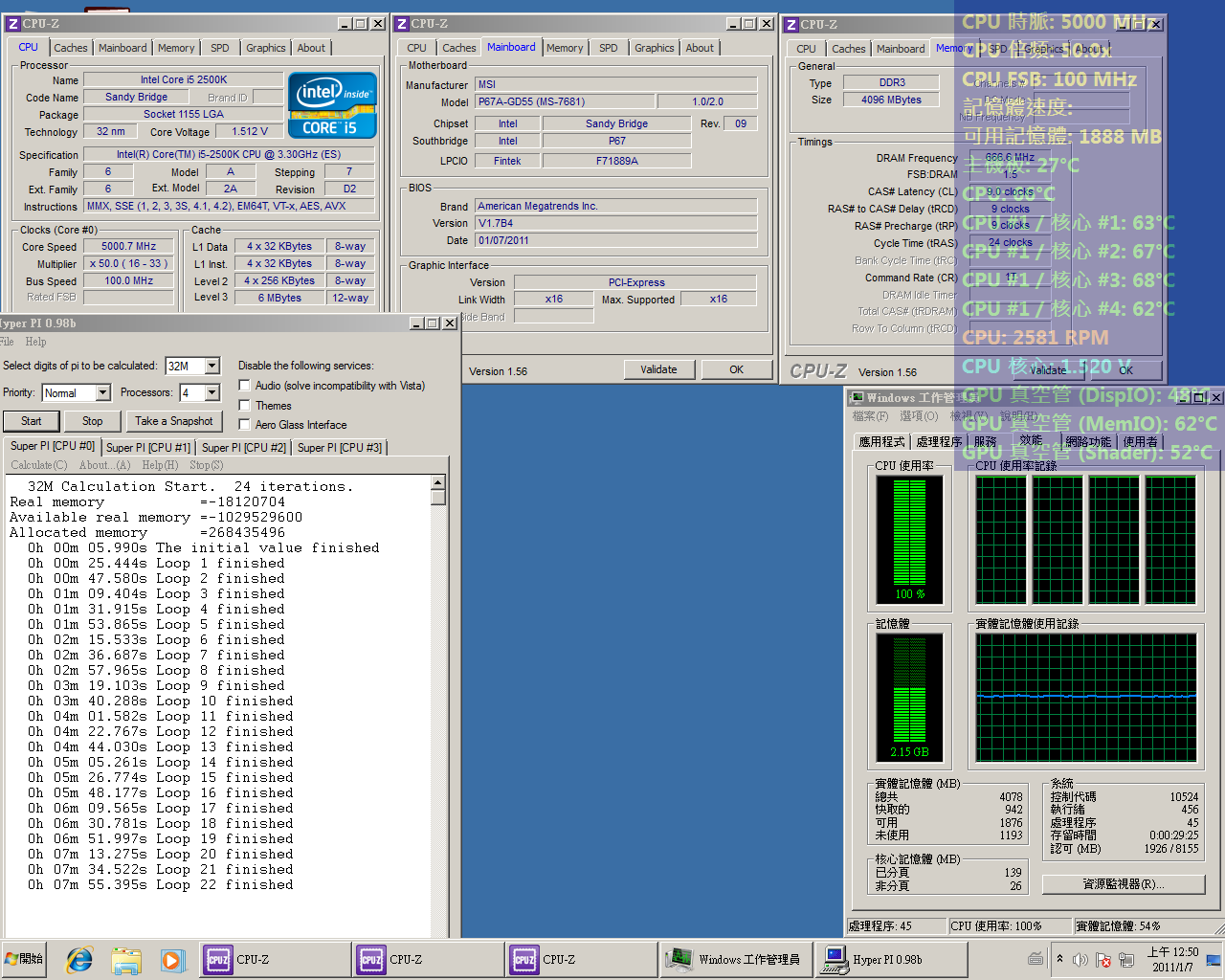This screenshot has height=980, width=1225.
Task: Open 資源監視器(R) resource monitor button
Action: (1124, 884)
